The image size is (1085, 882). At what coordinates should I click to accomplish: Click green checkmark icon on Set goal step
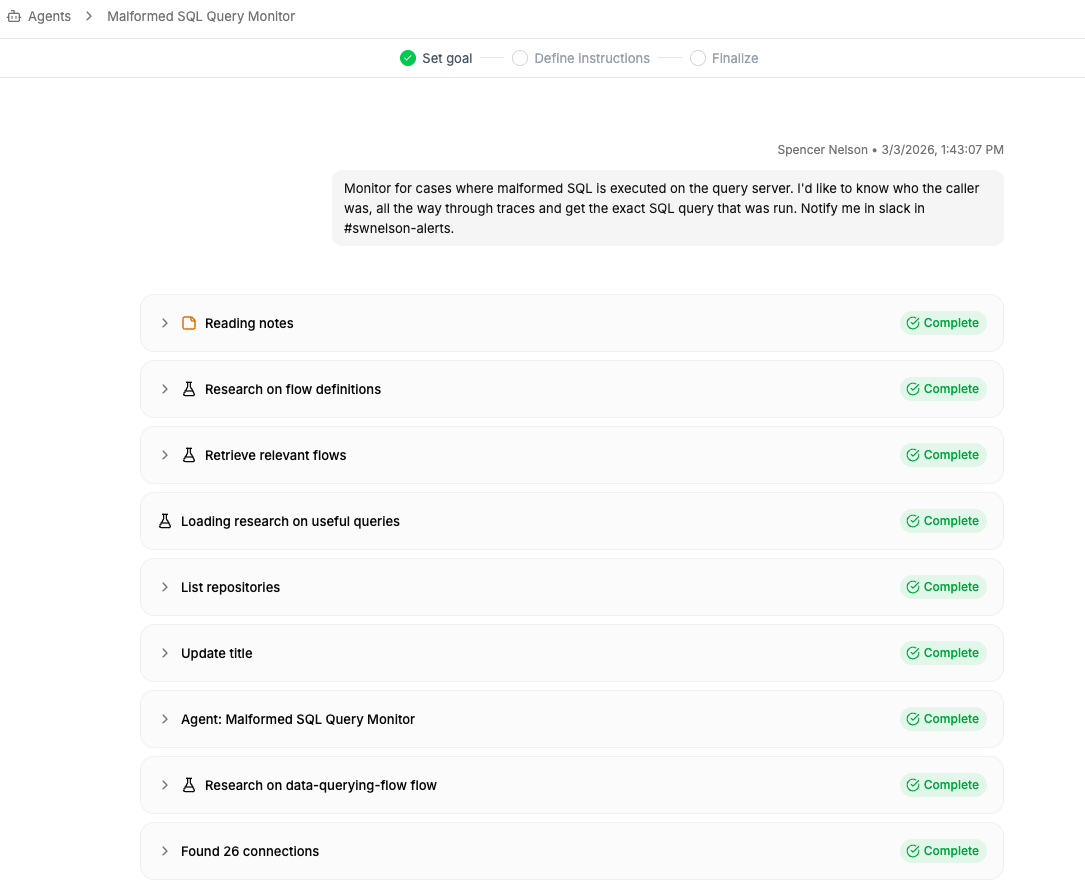pos(407,58)
